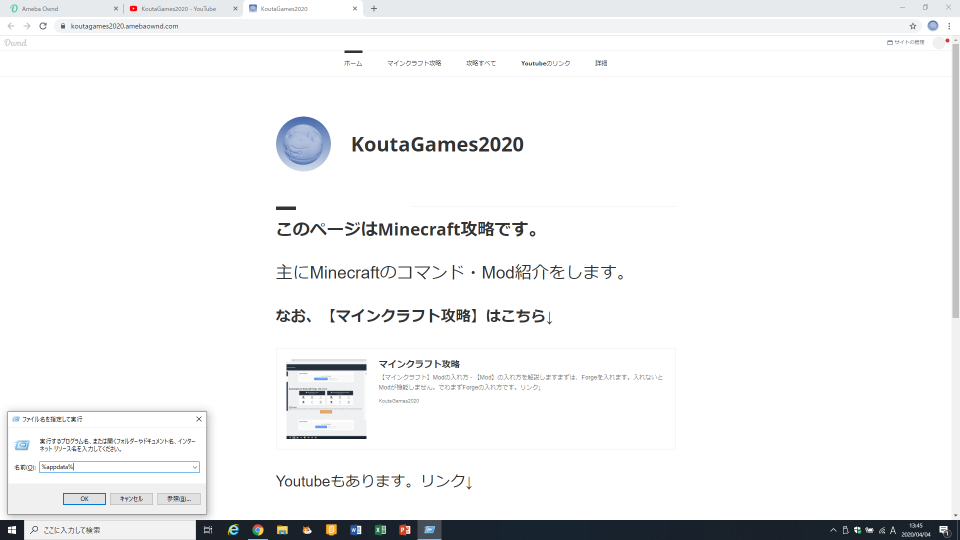960x540 pixels.
Task: Click the card description text about Forge
Action: (x=521, y=382)
